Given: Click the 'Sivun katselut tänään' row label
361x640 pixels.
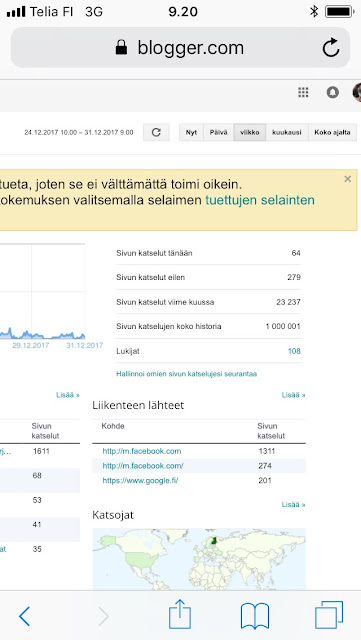Looking at the screenshot, I should pos(154,253).
